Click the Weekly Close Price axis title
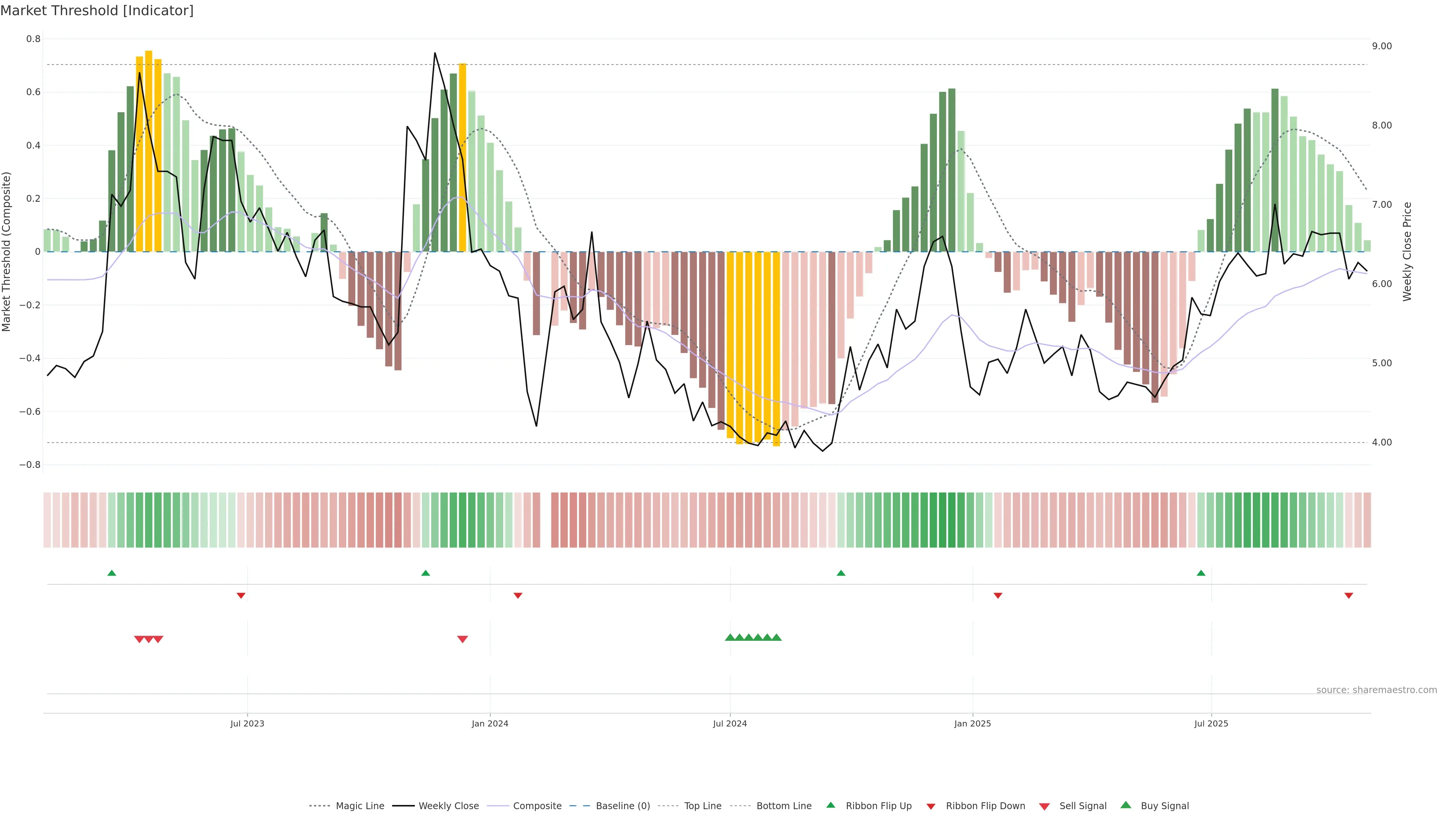 1407,251
